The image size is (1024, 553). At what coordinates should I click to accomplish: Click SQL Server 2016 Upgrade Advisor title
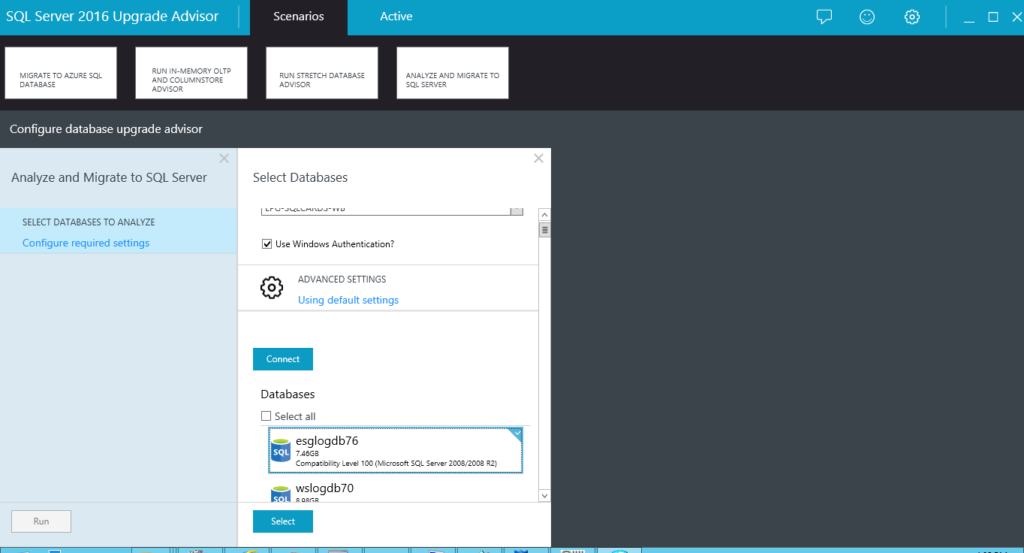click(x=112, y=16)
